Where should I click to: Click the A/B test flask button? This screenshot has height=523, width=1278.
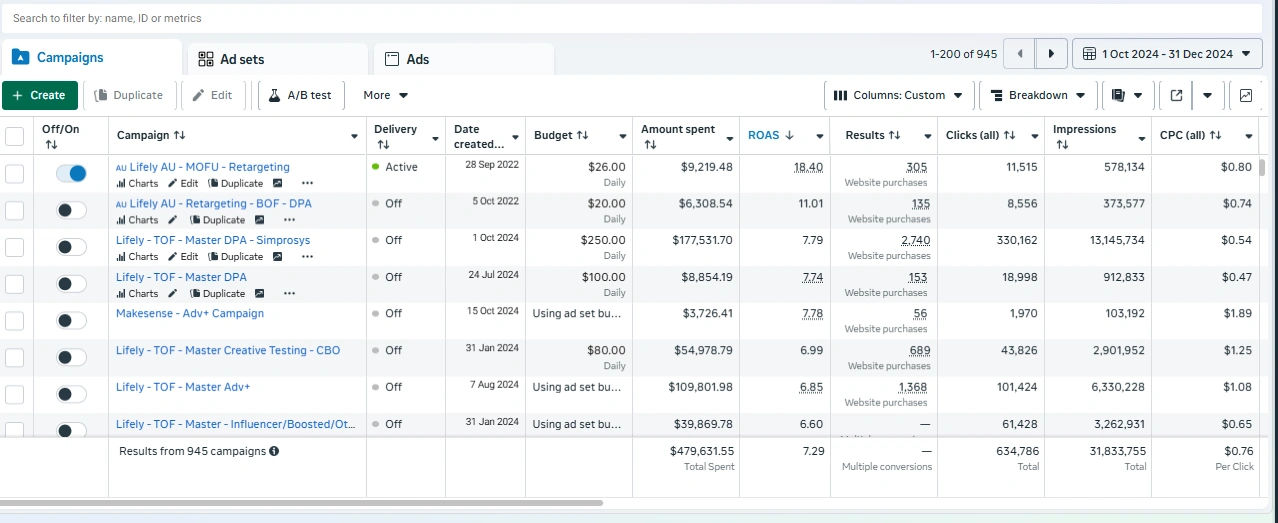[x=300, y=95]
